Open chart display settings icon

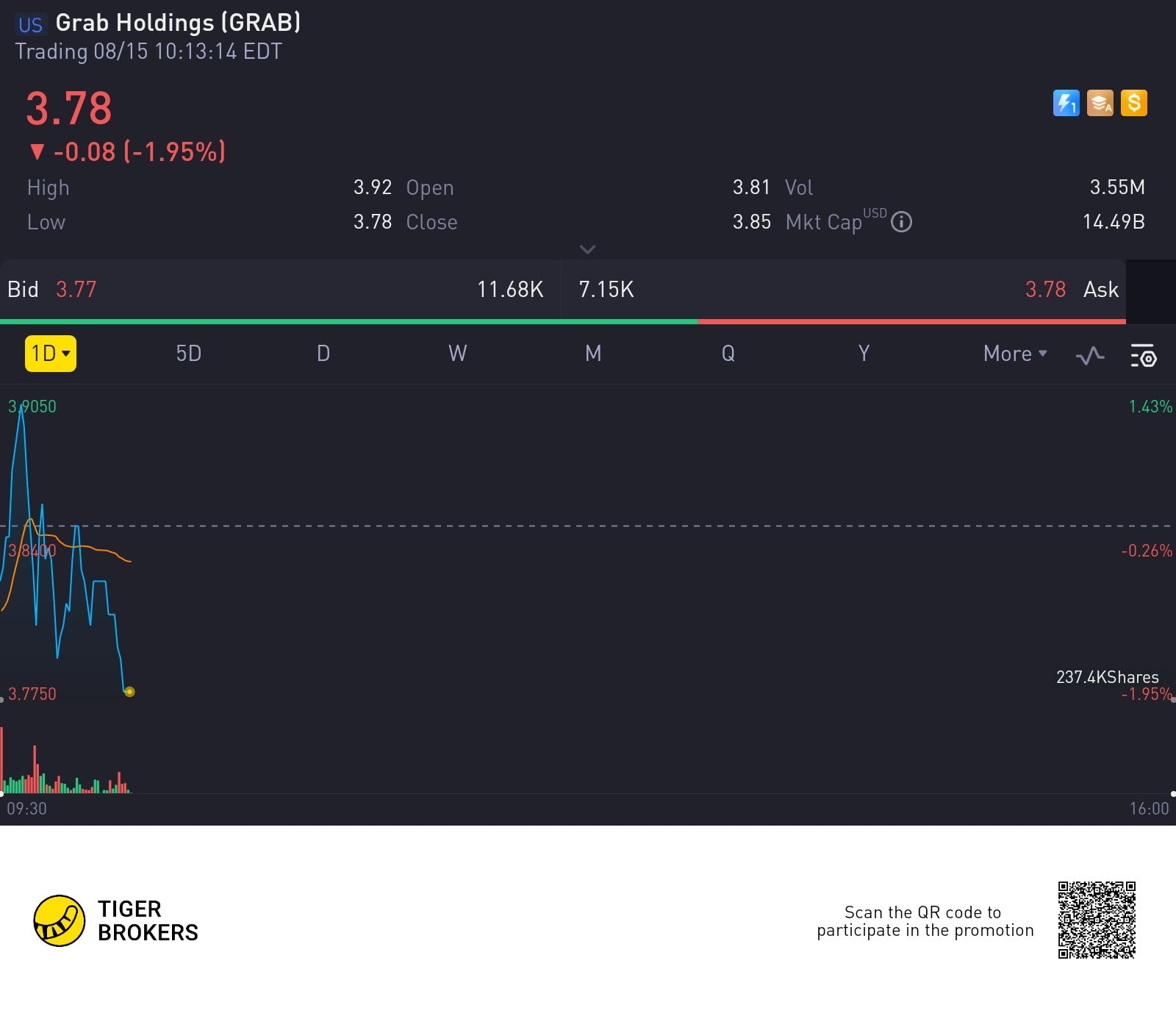click(1143, 355)
